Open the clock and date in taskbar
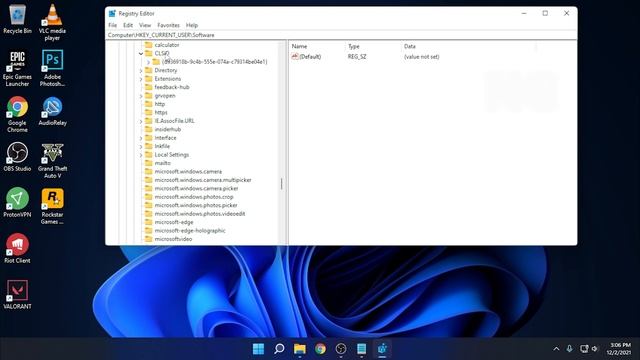The height and width of the screenshot is (360, 640). tap(620, 349)
